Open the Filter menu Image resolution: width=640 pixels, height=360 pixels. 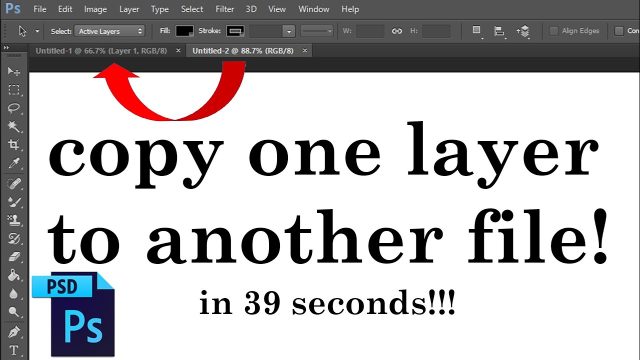click(x=224, y=9)
